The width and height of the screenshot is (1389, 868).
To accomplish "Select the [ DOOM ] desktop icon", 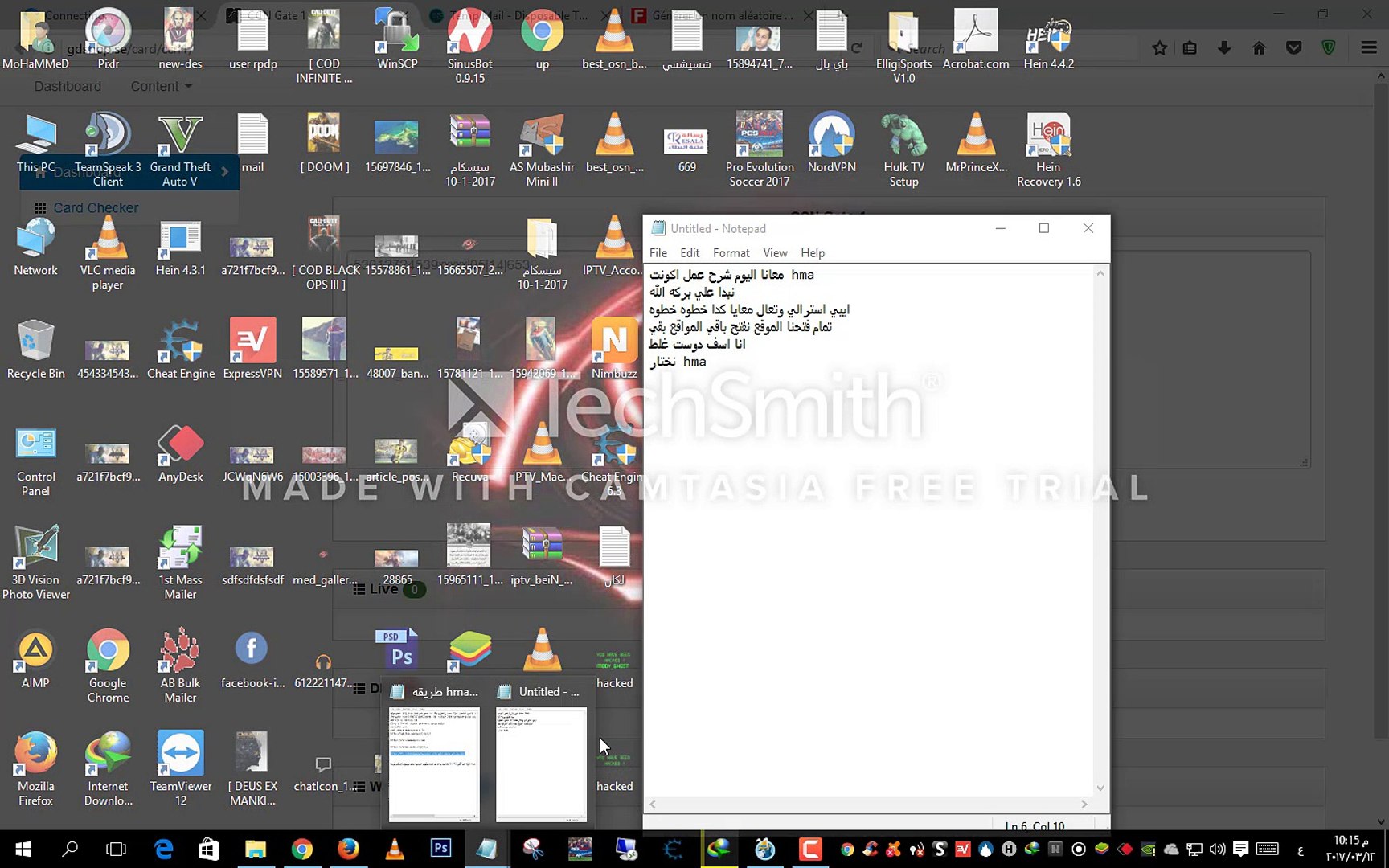I will click(325, 142).
